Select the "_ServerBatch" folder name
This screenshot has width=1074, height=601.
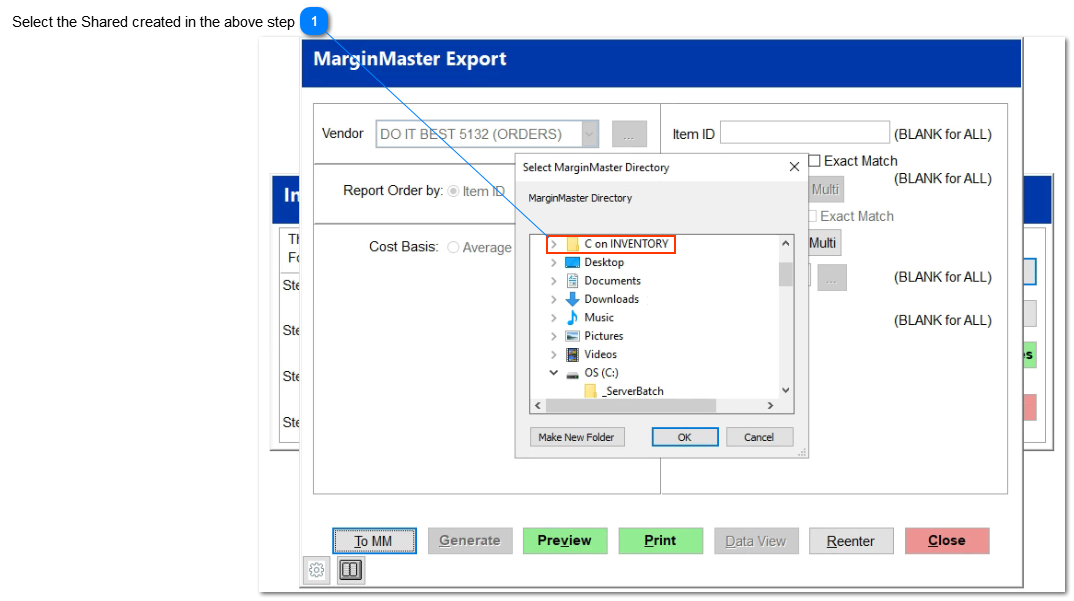(633, 391)
